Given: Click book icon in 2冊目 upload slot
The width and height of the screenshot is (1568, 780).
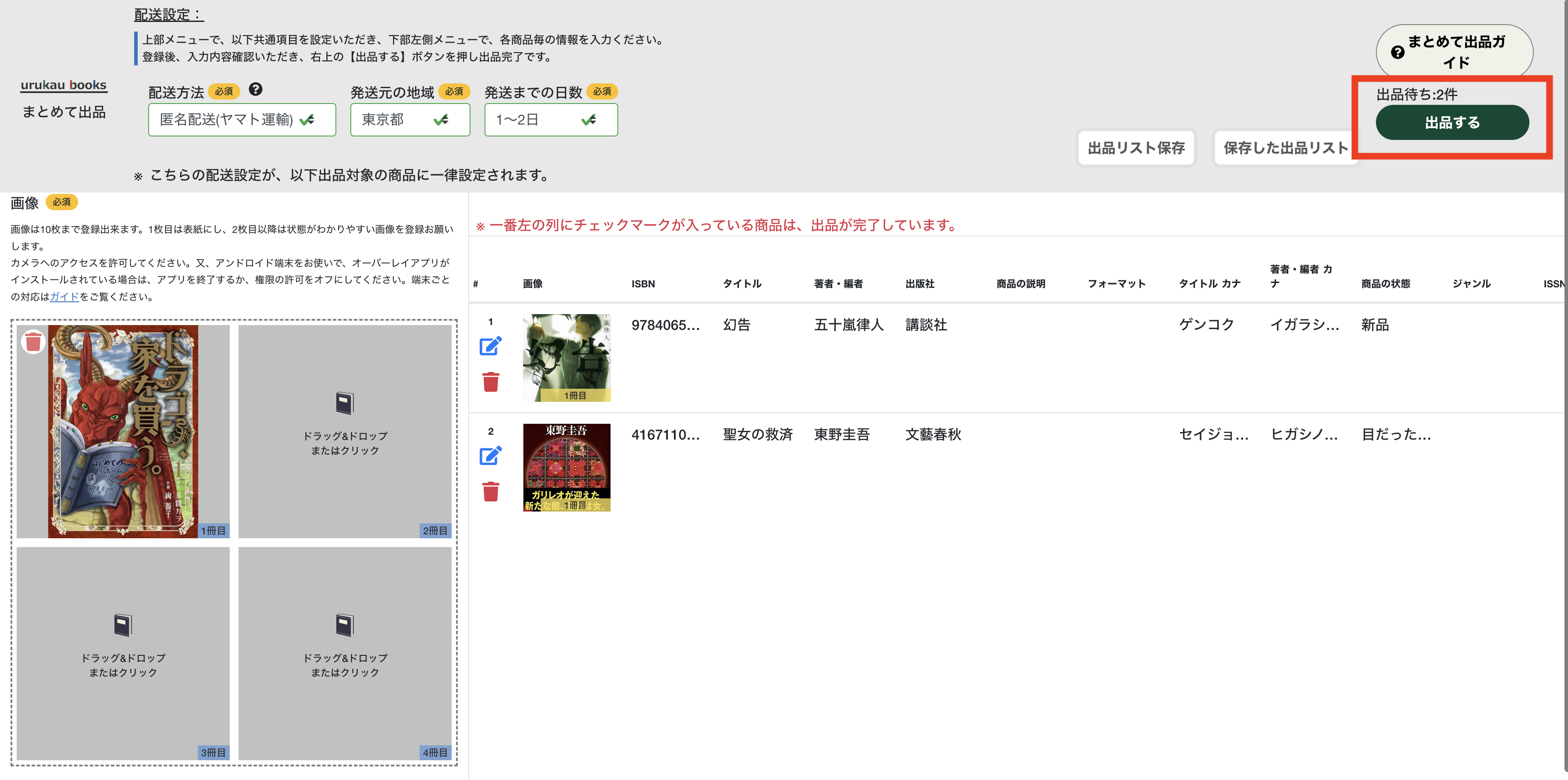Looking at the screenshot, I should [345, 403].
